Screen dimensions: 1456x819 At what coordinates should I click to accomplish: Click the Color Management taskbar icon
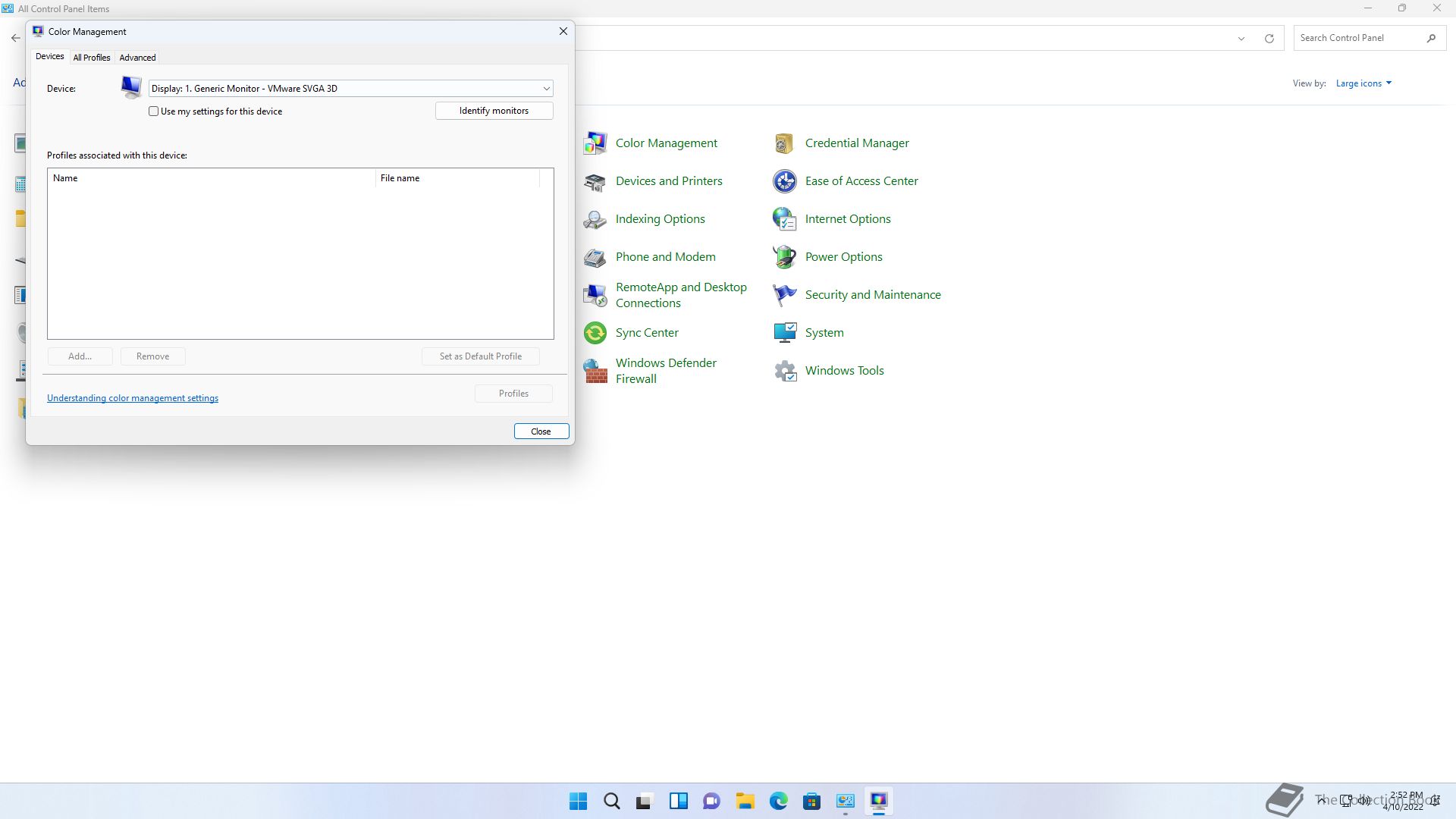pyautogui.click(x=878, y=801)
